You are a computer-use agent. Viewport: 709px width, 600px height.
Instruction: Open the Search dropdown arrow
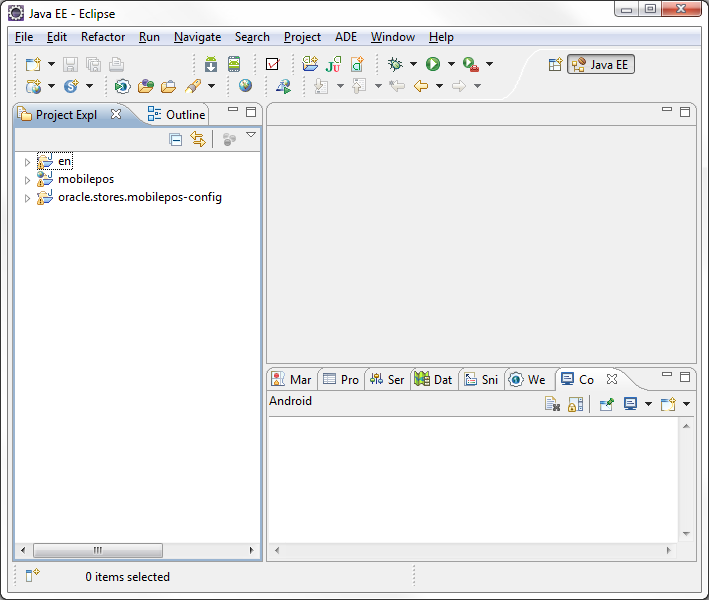point(211,86)
